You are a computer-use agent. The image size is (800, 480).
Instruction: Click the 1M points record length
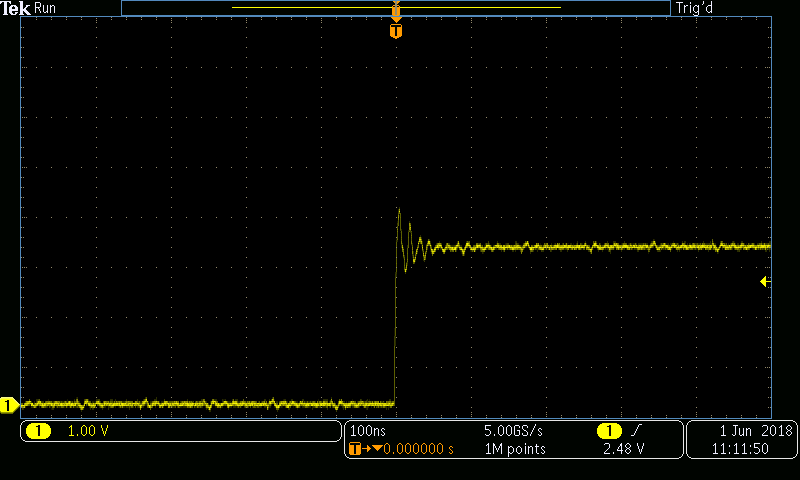click(x=513, y=449)
